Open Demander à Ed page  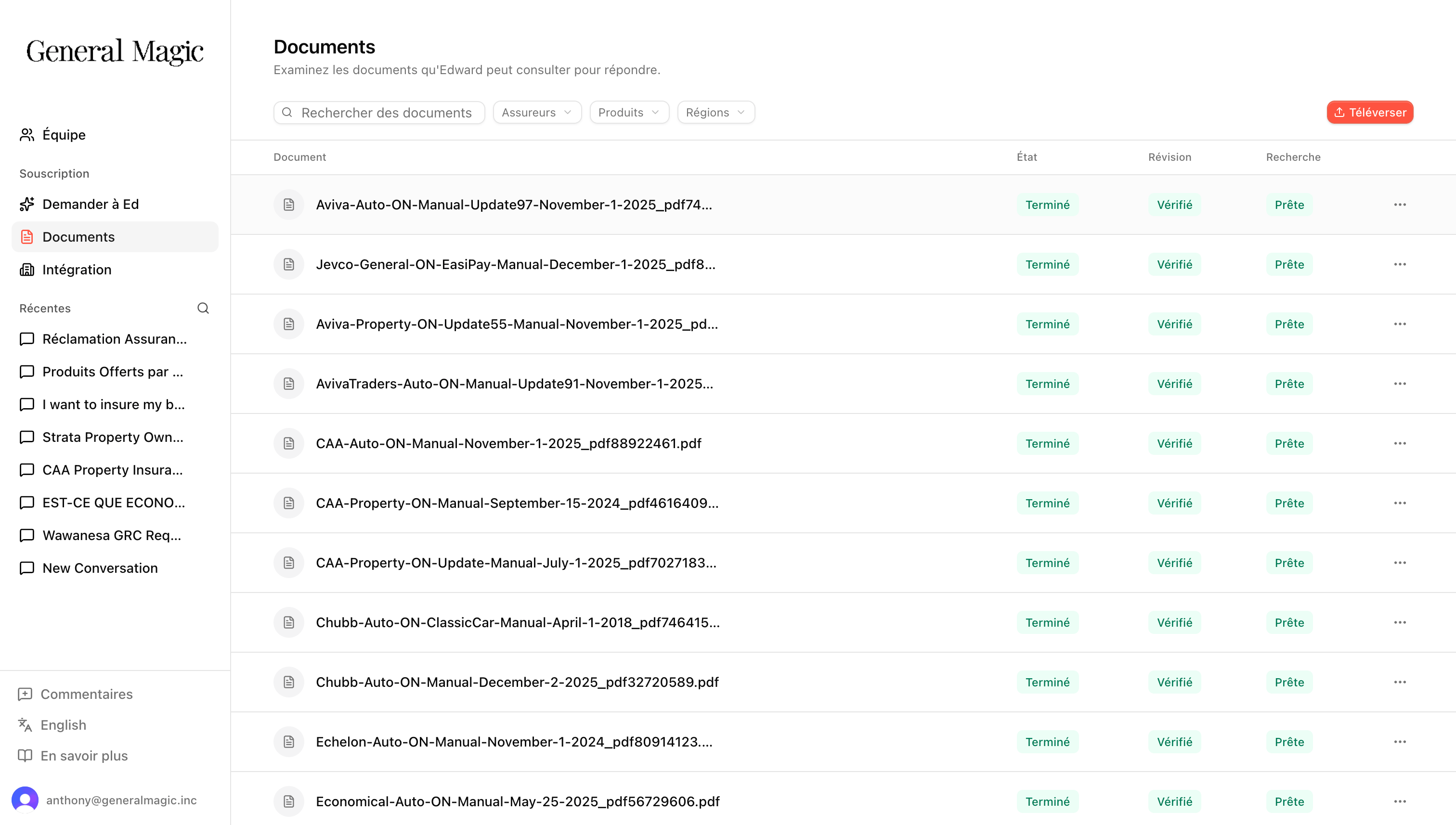[x=115, y=204]
